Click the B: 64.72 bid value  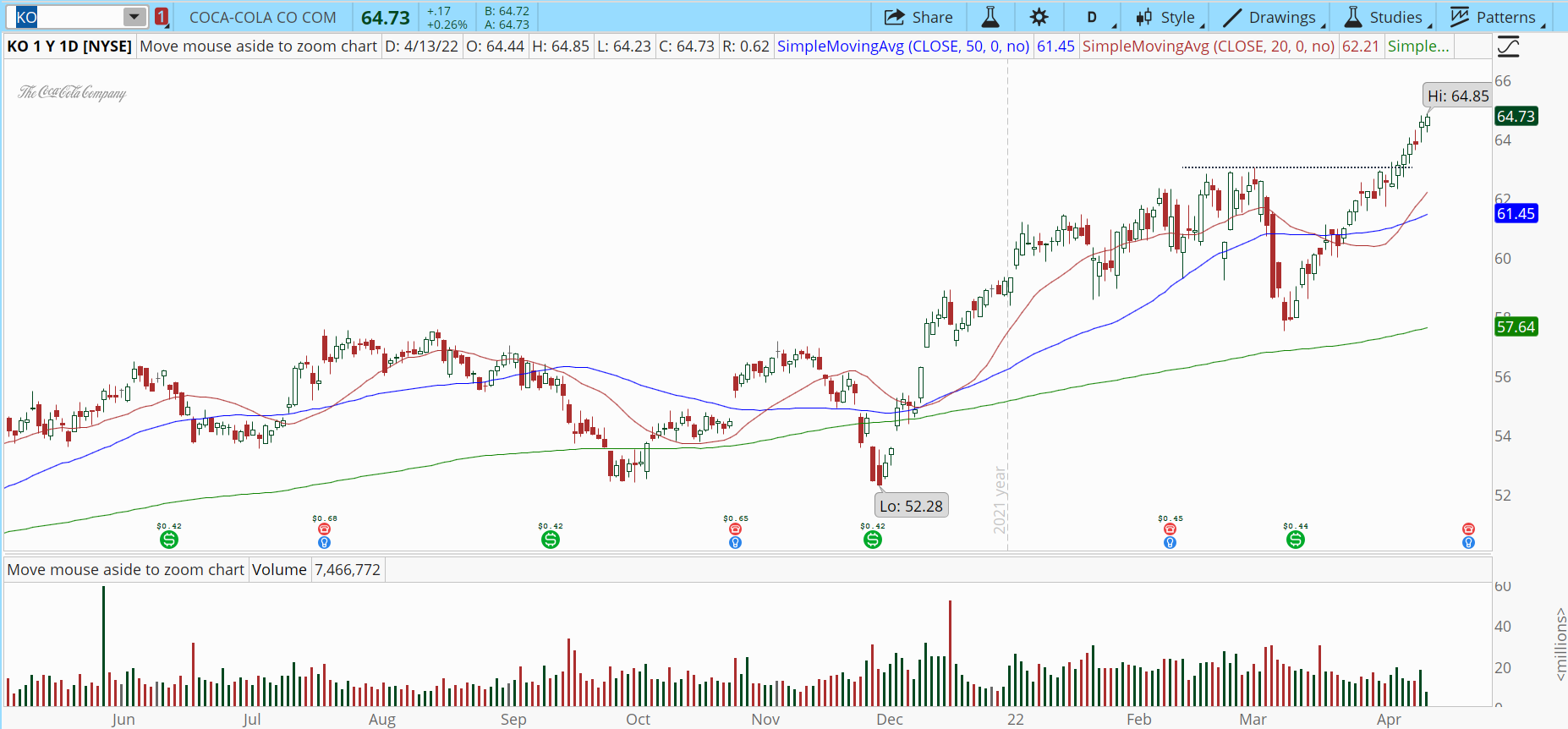(x=507, y=11)
